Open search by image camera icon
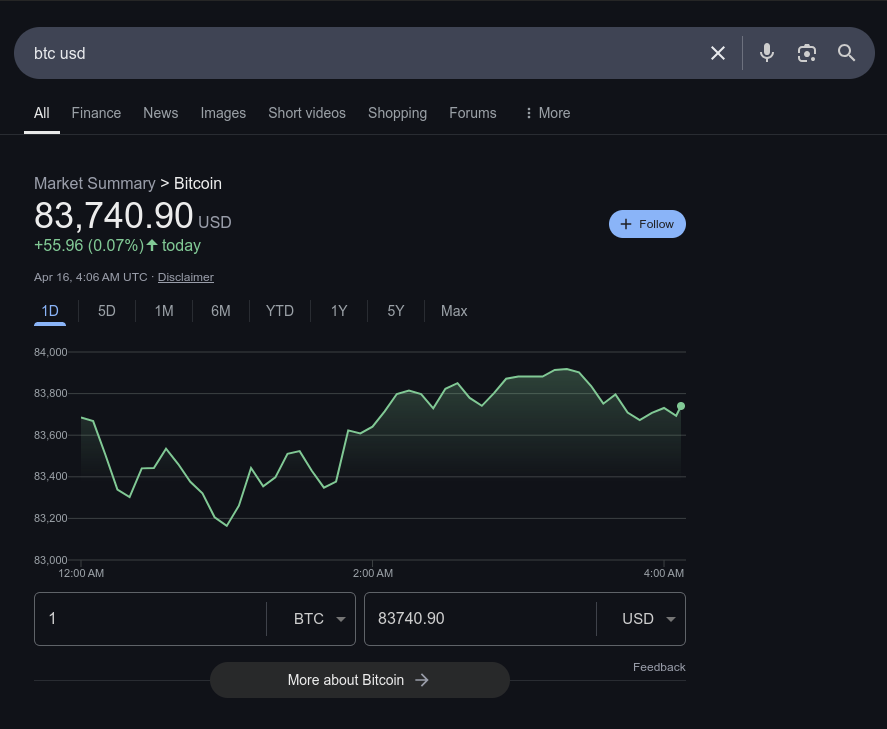Image resolution: width=887 pixels, height=729 pixels. pos(807,53)
